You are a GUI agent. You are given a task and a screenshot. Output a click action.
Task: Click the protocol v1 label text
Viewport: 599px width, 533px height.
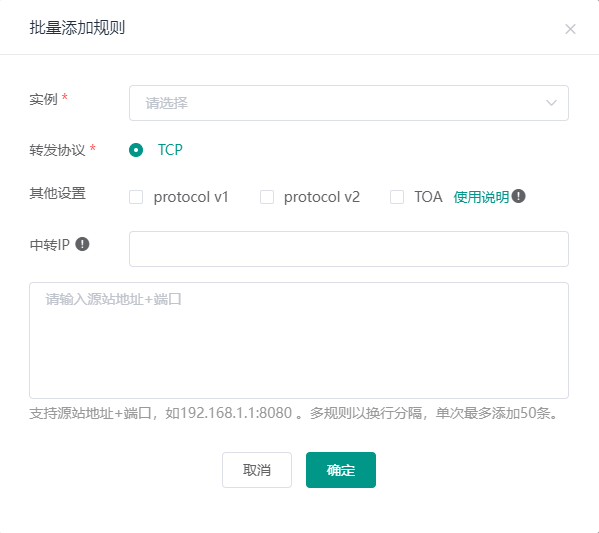tap(191, 197)
